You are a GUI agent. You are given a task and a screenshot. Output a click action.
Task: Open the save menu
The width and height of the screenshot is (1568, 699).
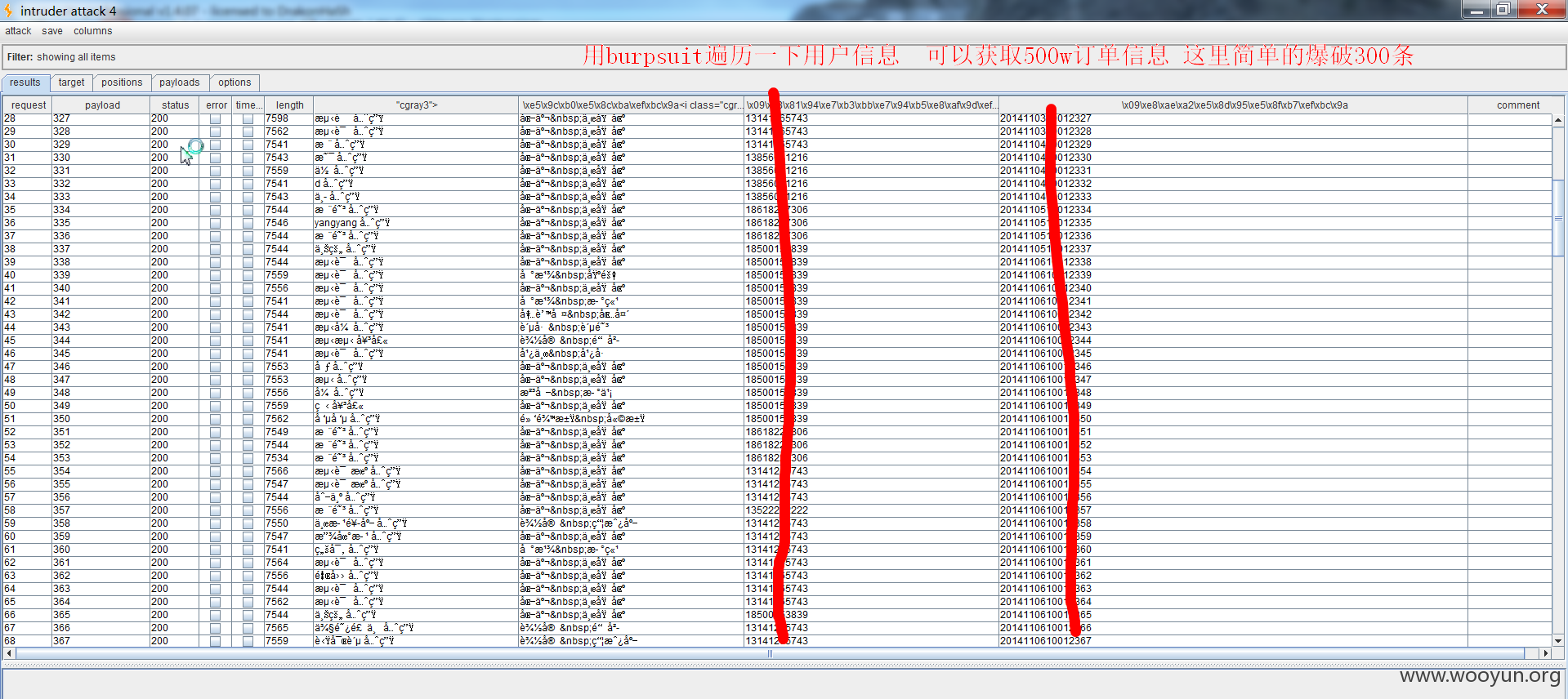[x=52, y=31]
